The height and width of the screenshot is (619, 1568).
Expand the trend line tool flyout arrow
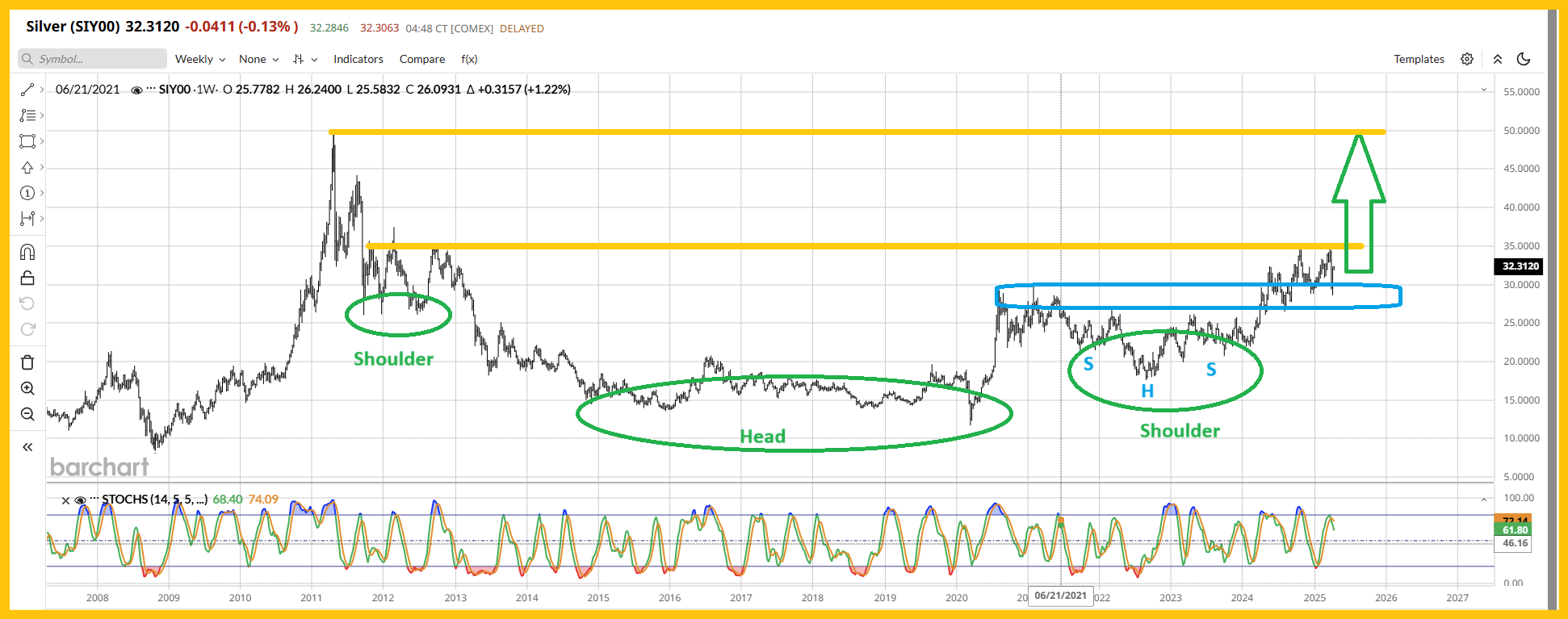point(42,90)
